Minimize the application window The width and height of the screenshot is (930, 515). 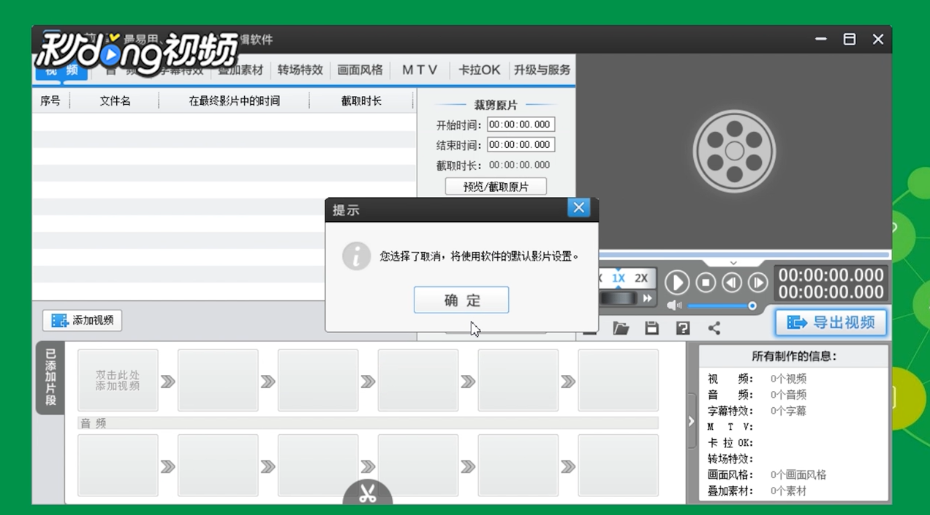point(821,39)
